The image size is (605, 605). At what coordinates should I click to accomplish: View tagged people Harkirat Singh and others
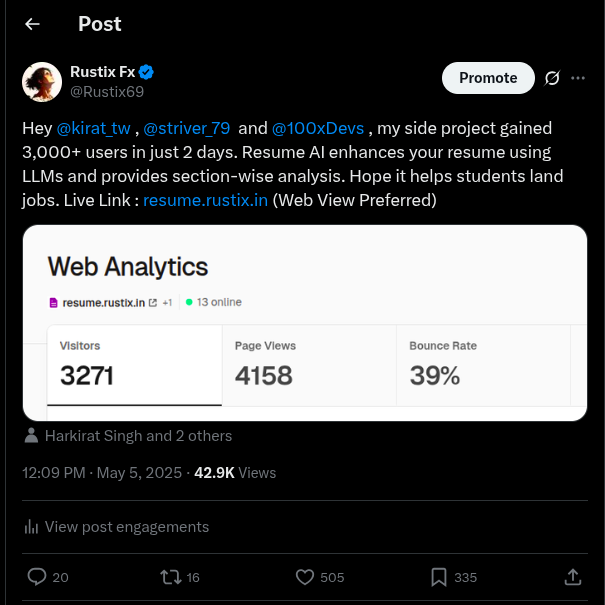[x=138, y=436]
